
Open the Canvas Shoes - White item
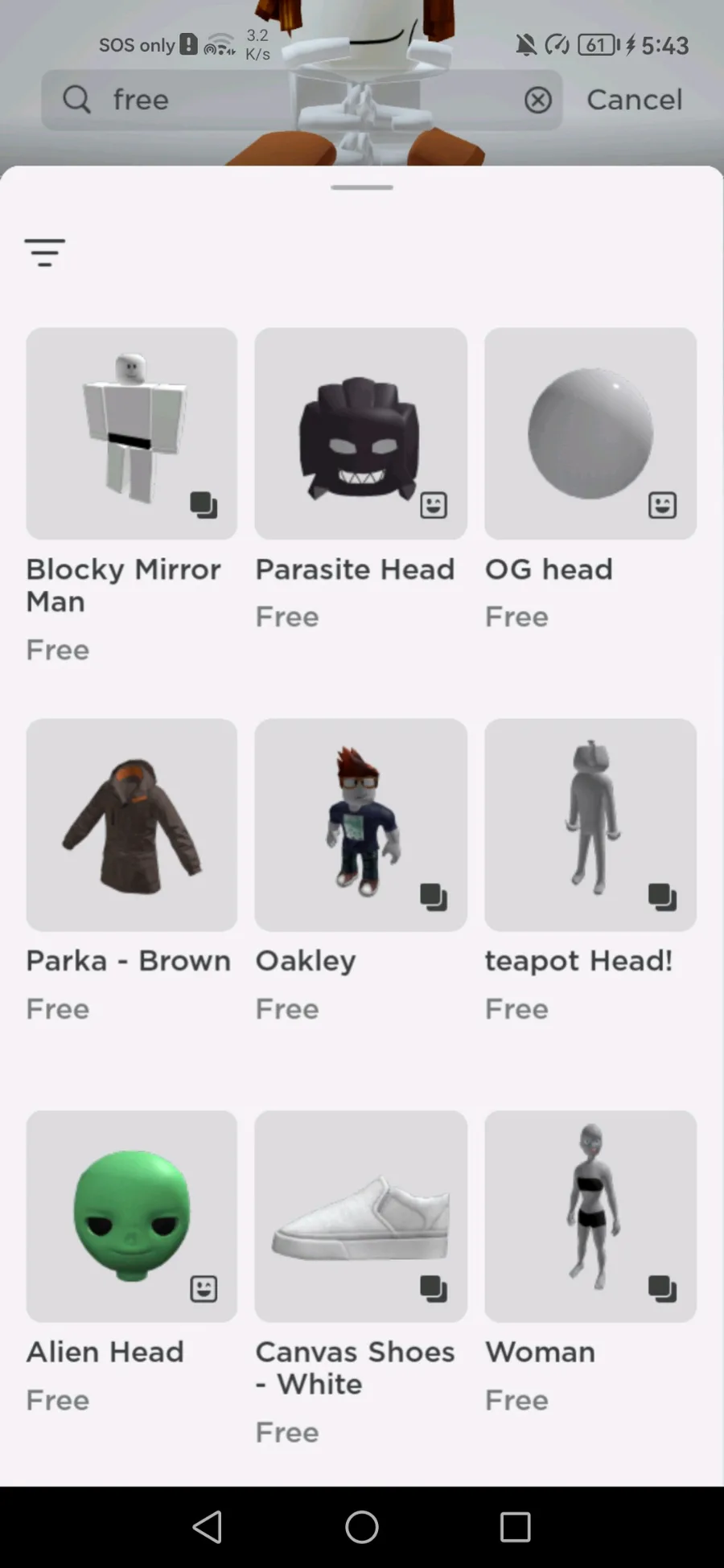tap(361, 1217)
